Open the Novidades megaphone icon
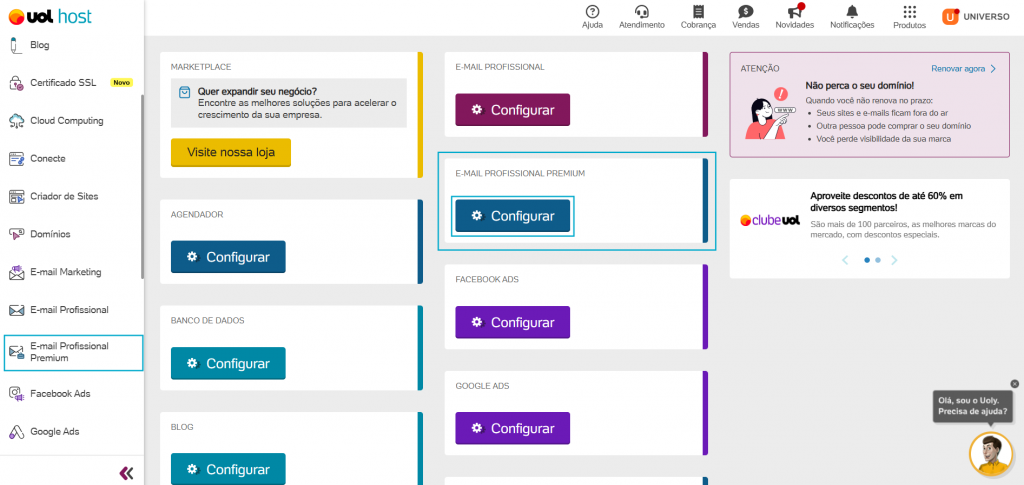The image size is (1024, 485). pyautogui.click(x=795, y=12)
